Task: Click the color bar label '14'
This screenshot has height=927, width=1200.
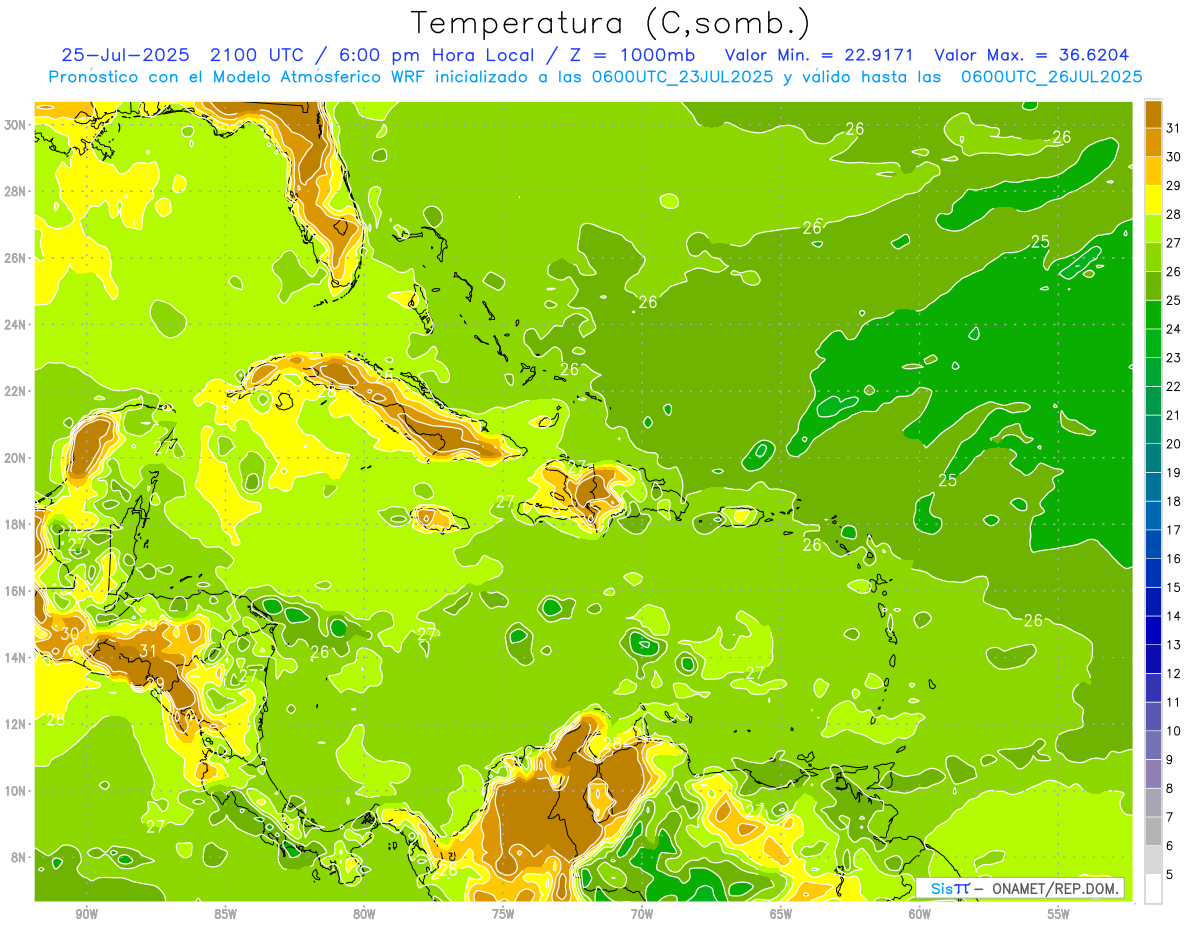Action: tap(1174, 616)
